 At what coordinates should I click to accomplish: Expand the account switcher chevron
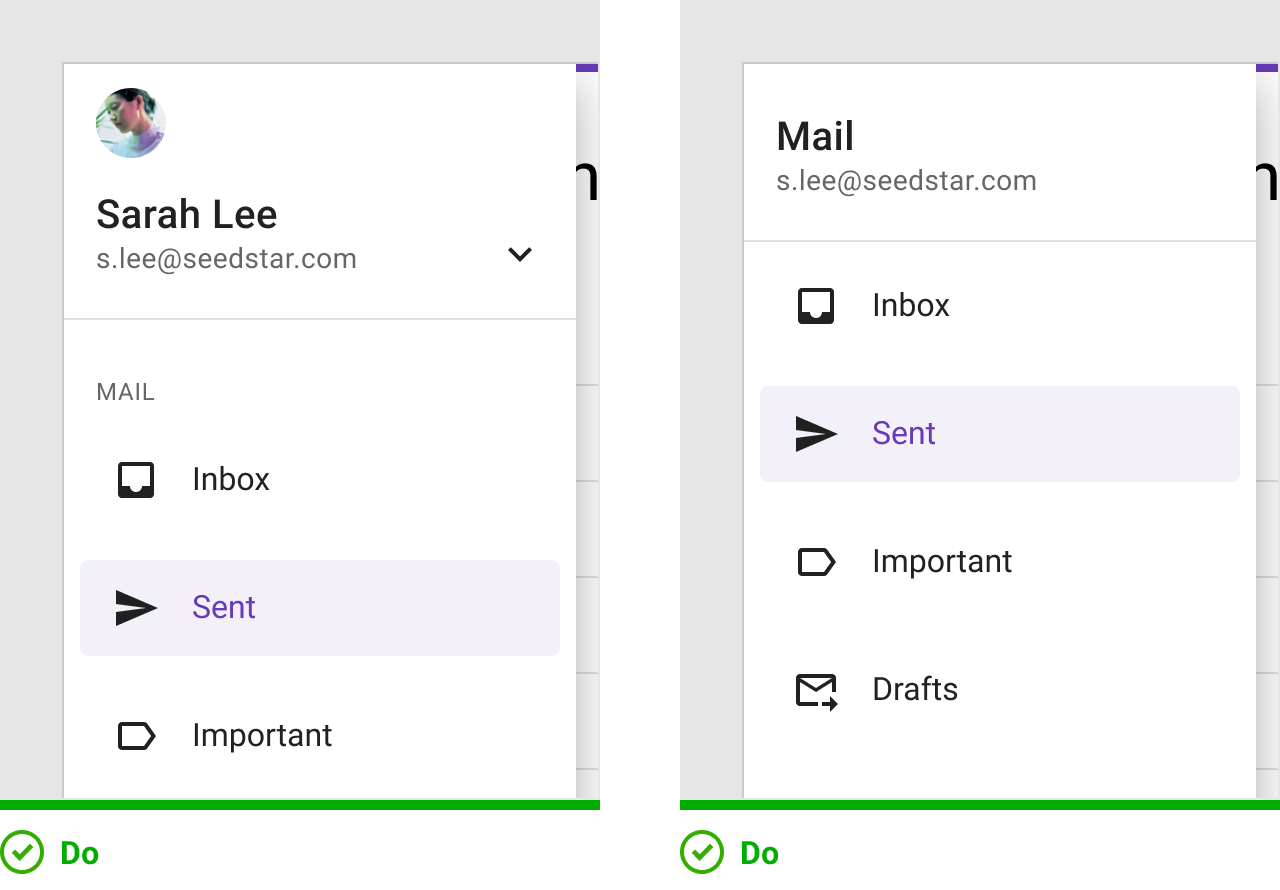click(519, 255)
